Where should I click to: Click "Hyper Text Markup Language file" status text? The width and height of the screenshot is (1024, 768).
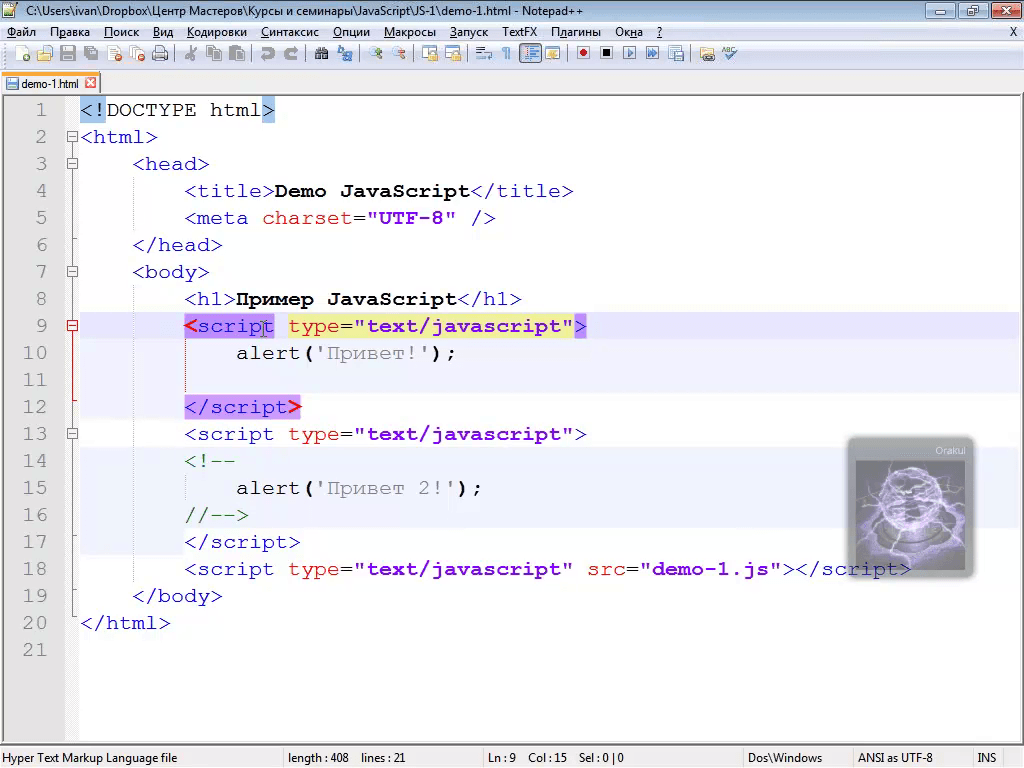click(x=89, y=758)
